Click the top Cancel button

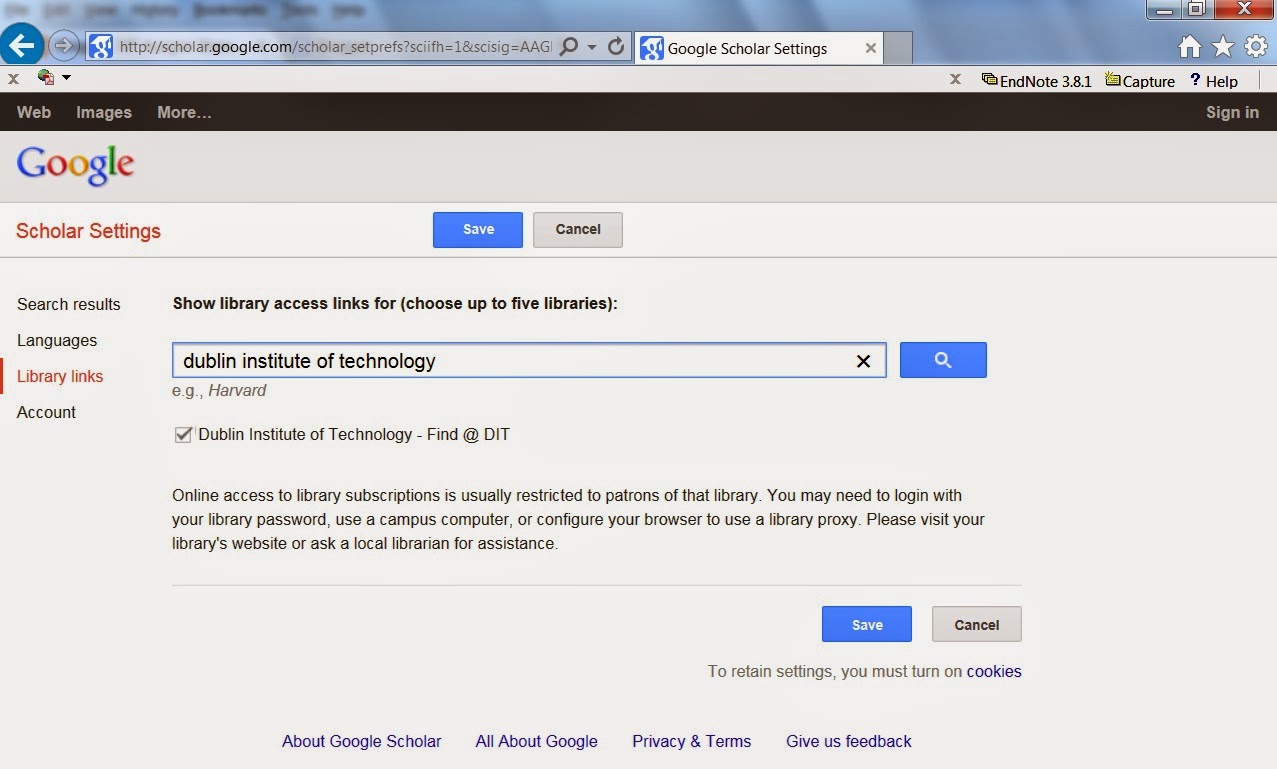(x=578, y=230)
